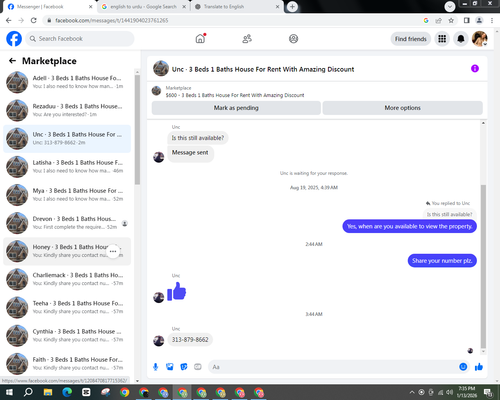Viewport: 500px width, 400px height.
Task: Choose a sticker icon
Action: (x=184, y=367)
